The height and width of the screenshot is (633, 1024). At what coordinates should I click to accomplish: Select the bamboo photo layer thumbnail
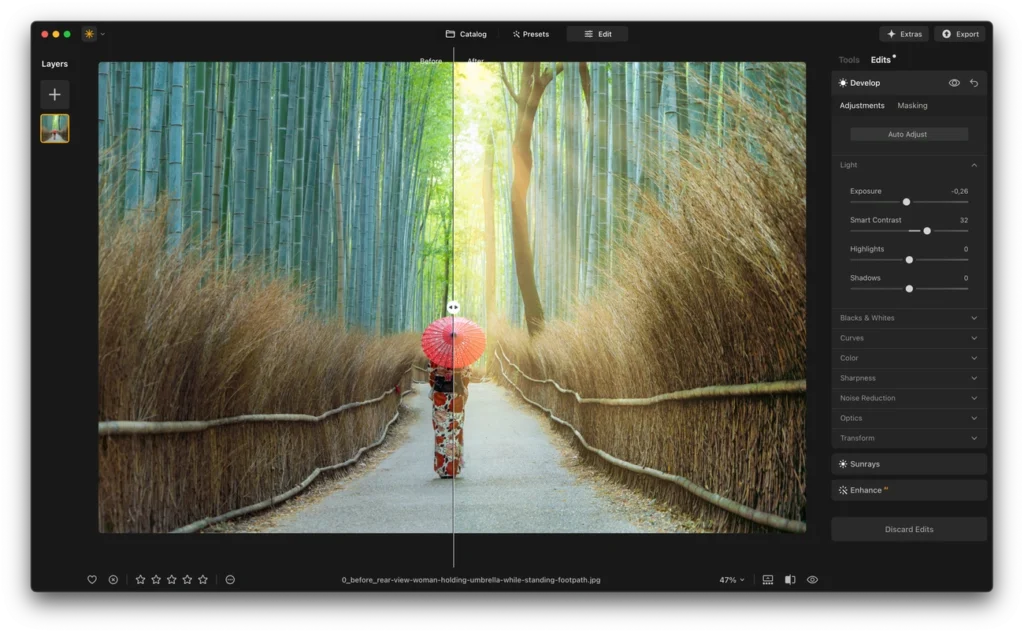[x=55, y=128]
